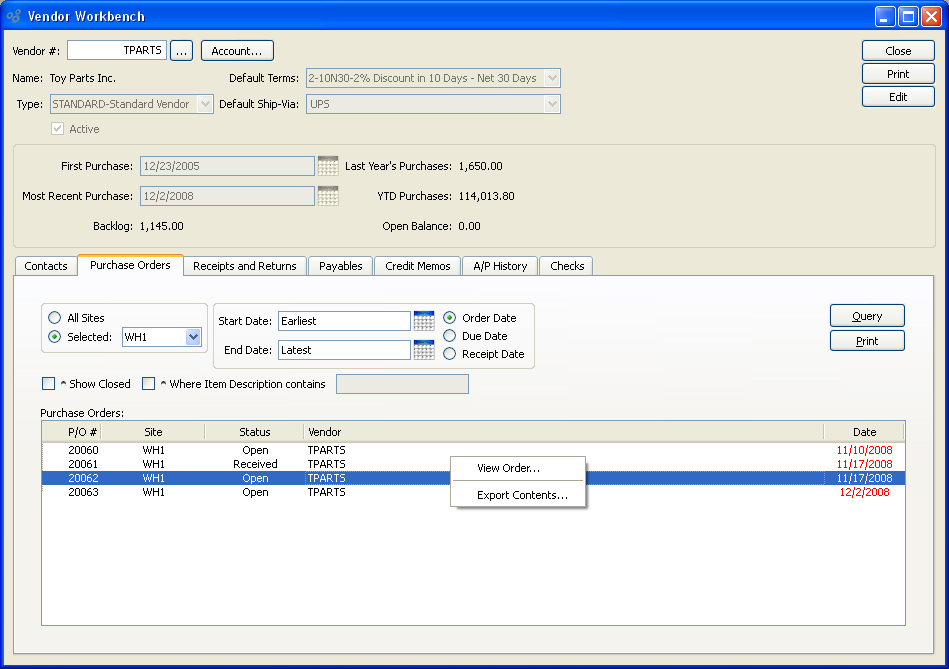Select the Due Date radio option
This screenshot has height=669, width=949.
click(x=450, y=336)
